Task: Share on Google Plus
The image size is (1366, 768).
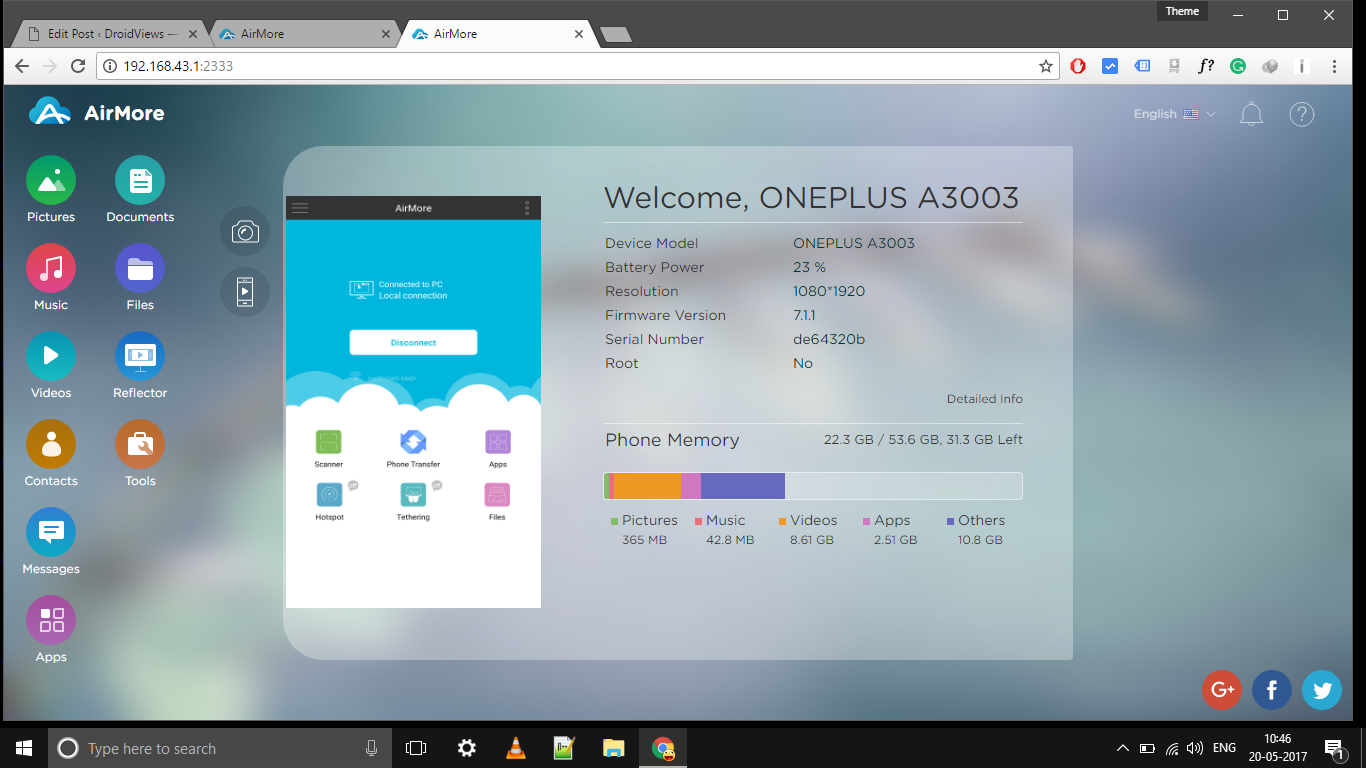Action: [x=1221, y=690]
